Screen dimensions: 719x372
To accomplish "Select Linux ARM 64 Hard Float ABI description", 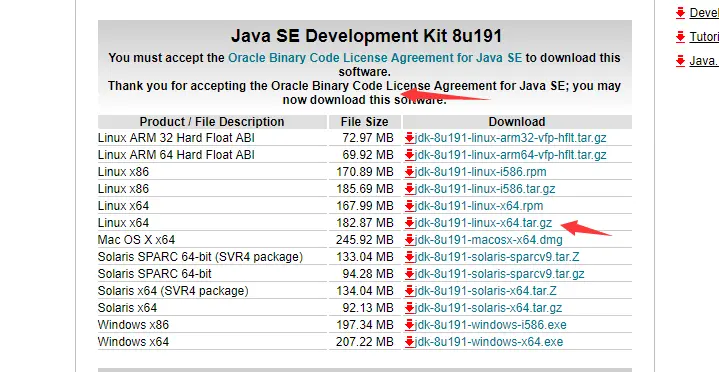I will pyautogui.click(x=176, y=155).
